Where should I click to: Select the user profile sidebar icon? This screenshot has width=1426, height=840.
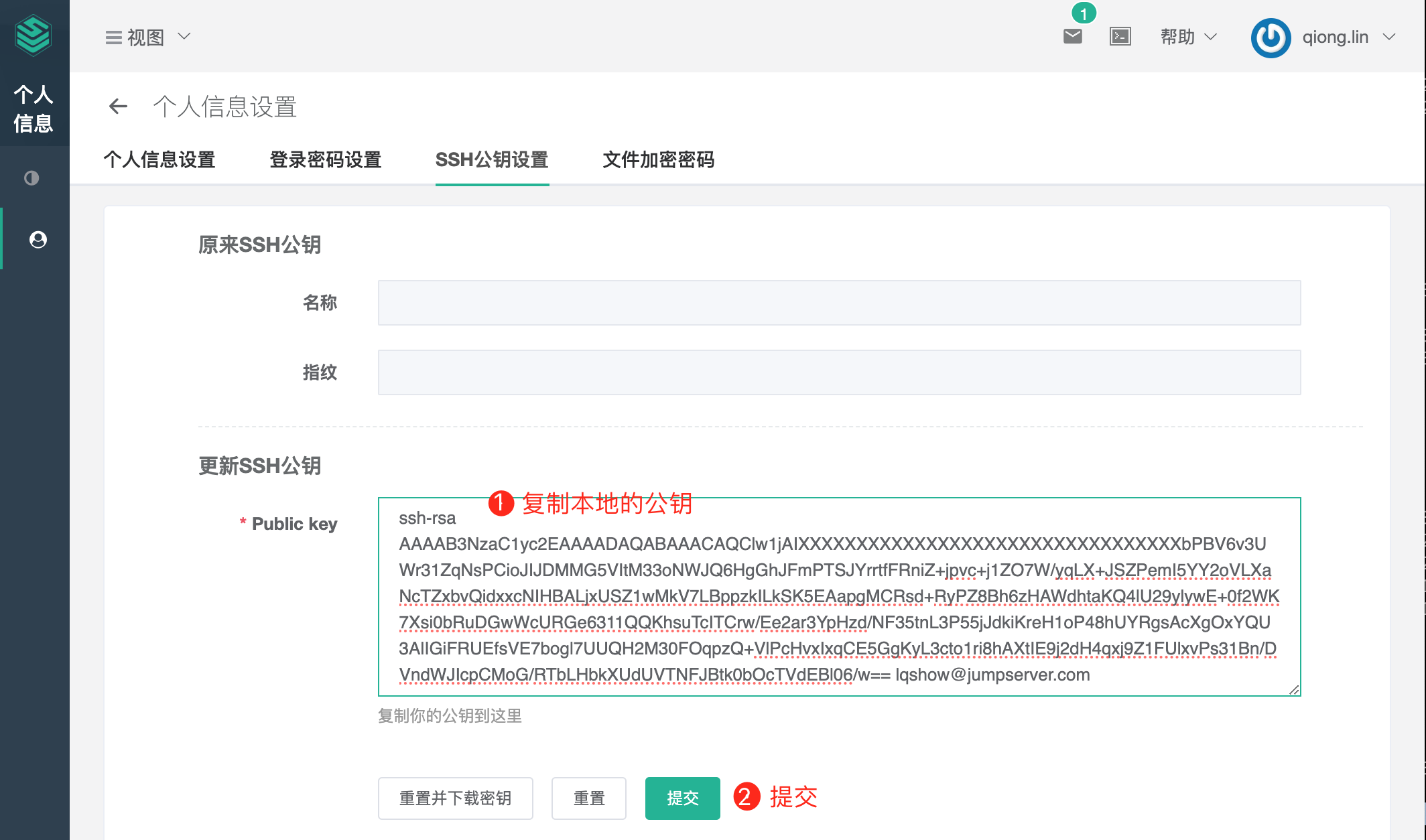[x=38, y=239]
